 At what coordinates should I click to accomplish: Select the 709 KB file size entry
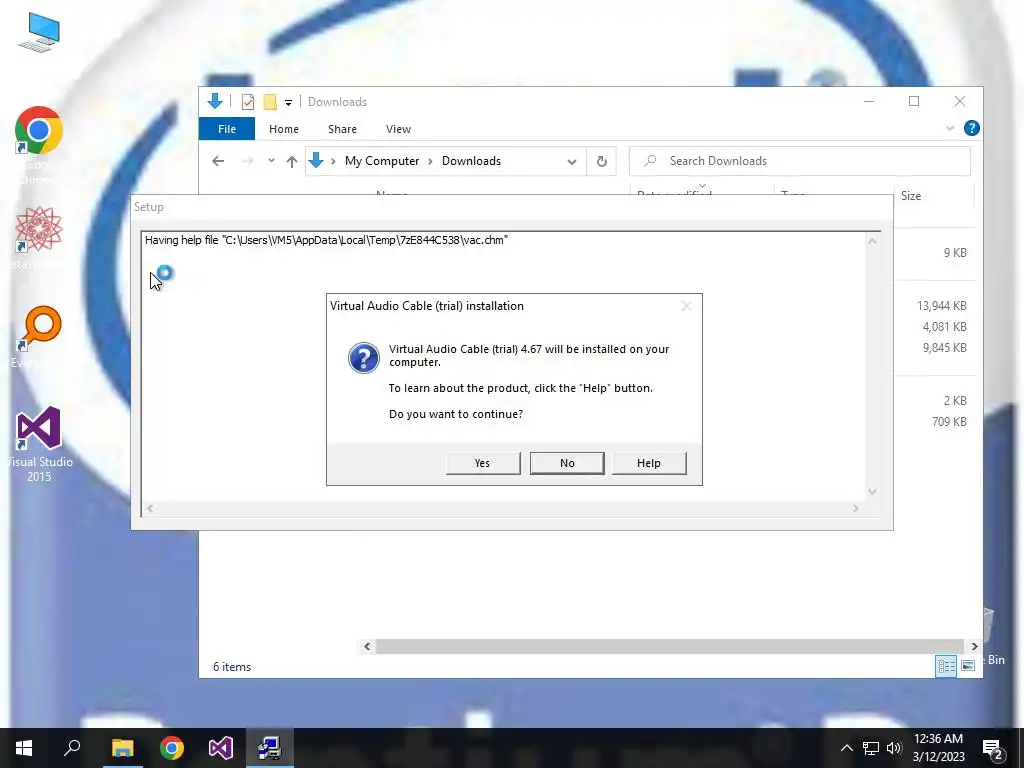click(949, 422)
